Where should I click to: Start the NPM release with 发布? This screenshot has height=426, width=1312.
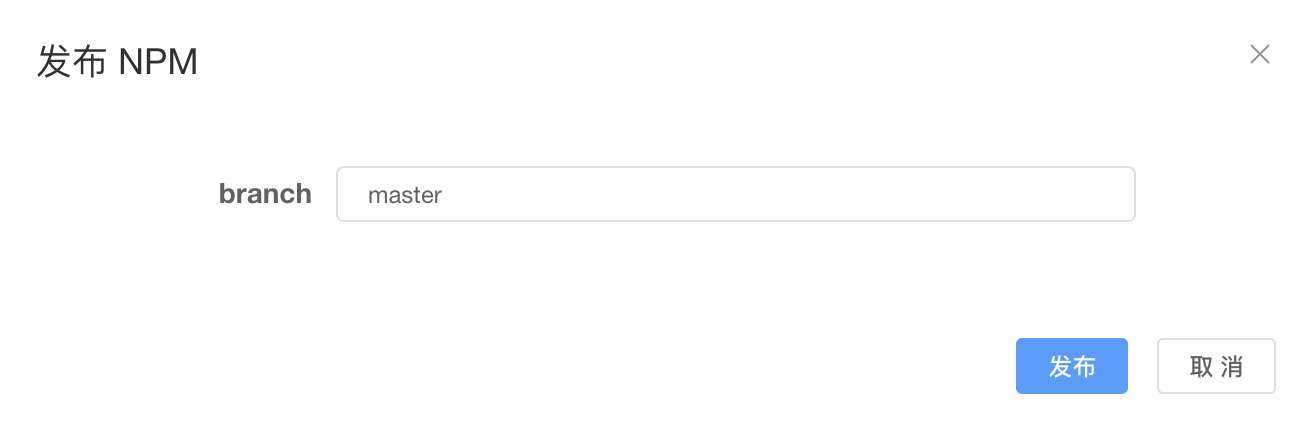[1071, 366]
